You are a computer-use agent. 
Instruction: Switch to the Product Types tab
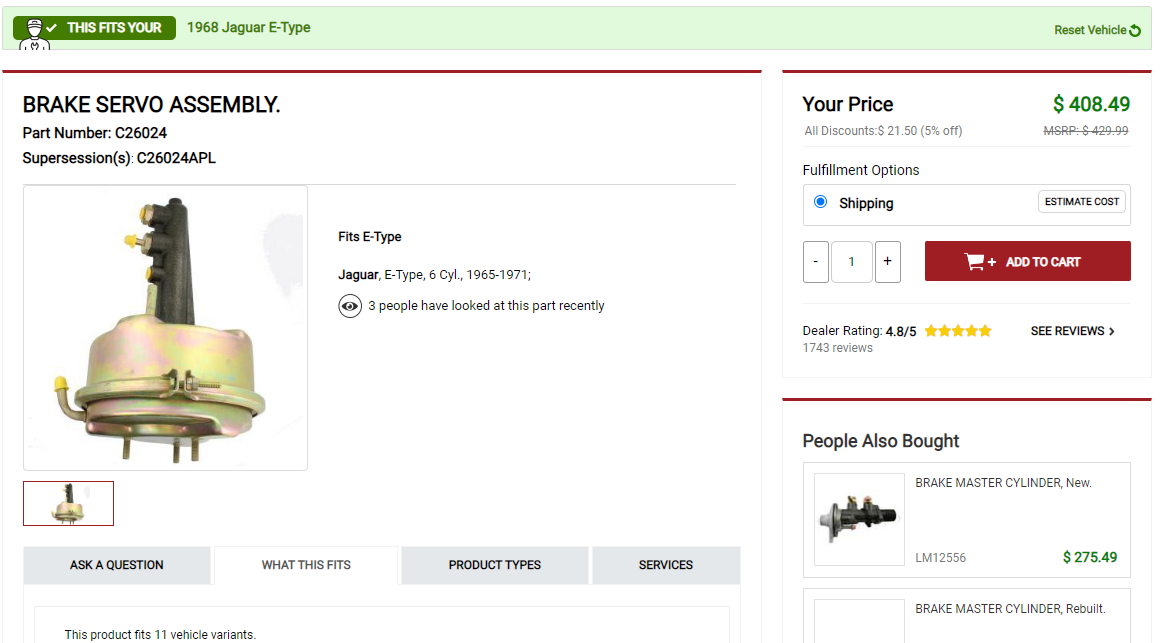tap(495, 565)
